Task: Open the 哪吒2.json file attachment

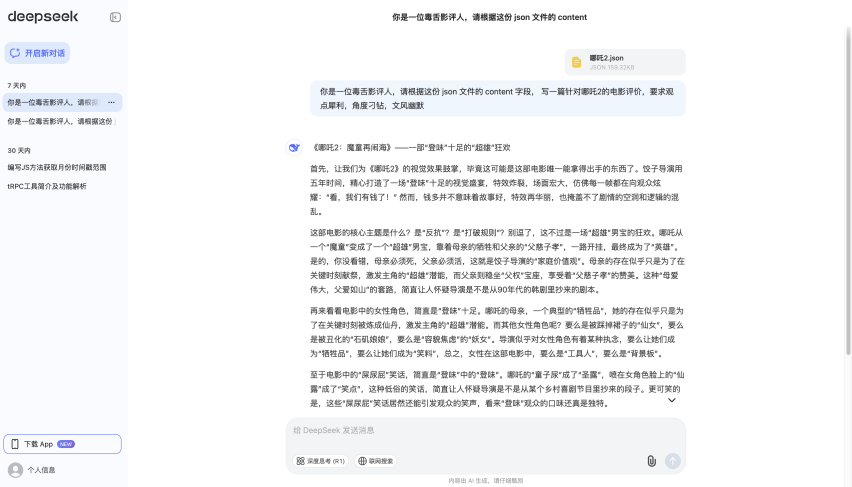Action: (x=625, y=62)
